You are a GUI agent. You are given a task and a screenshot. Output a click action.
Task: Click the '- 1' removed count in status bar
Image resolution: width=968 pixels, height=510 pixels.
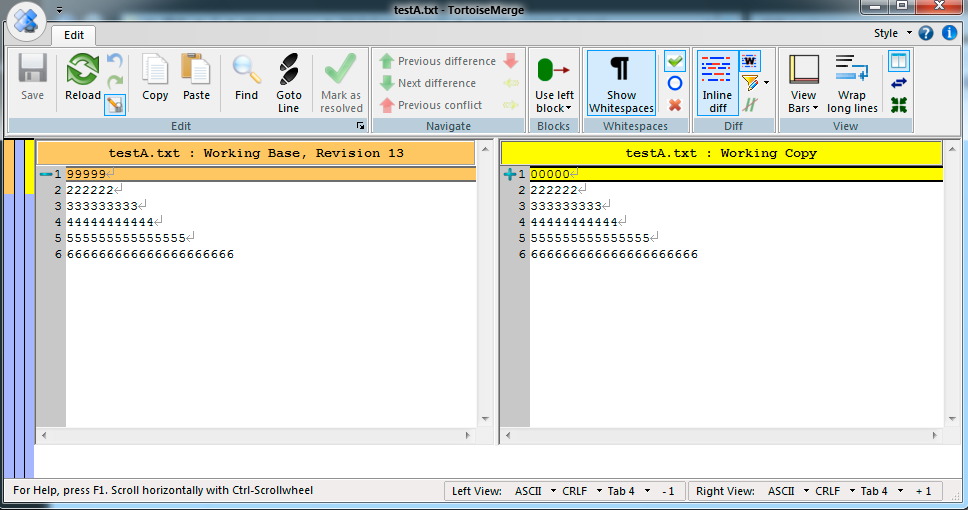click(668, 491)
